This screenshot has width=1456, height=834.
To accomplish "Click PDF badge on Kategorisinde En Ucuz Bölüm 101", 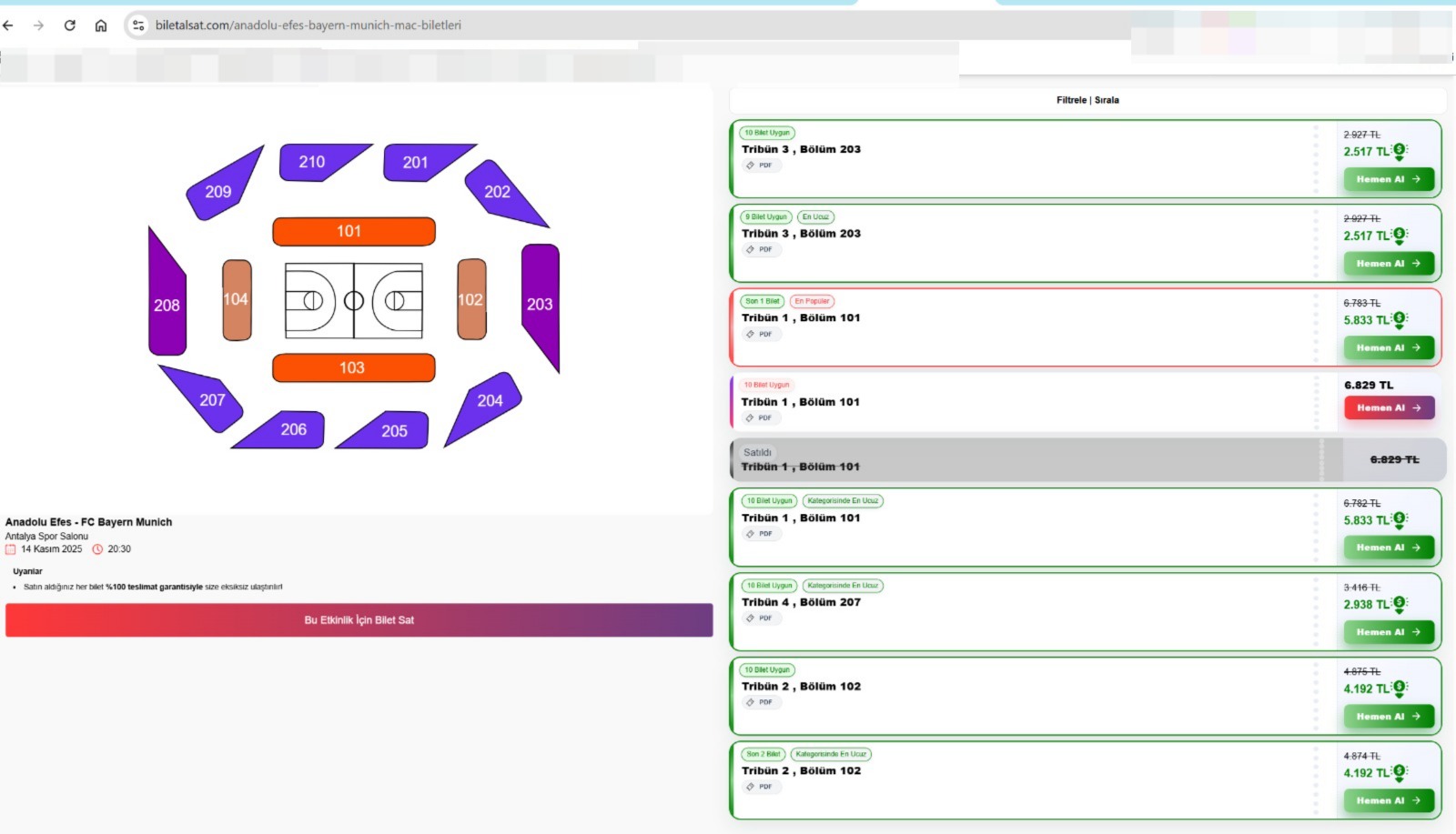I will (x=761, y=534).
